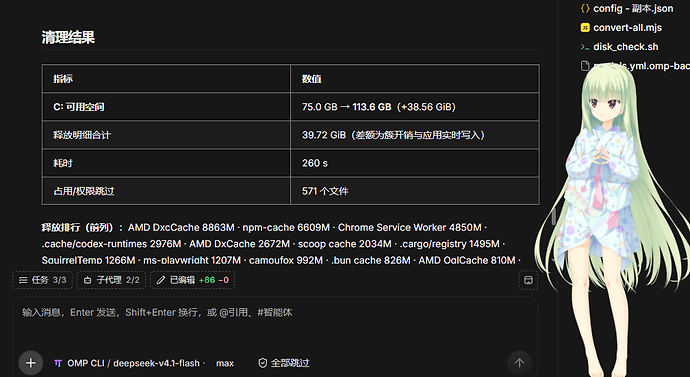Click the robot icon in 子代理 chip
Image resolution: width=690 pixels, height=377 pixels.
(x=88, y=280)
